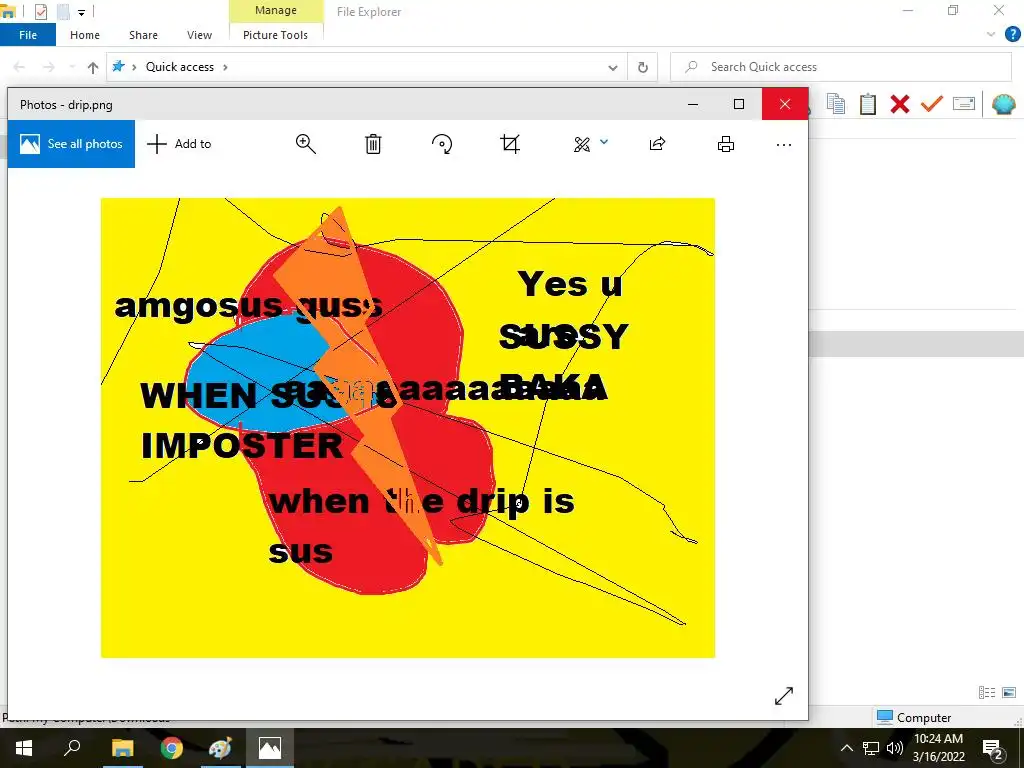The image size is (1024, 768).
Task: Open the File tab in File Explorer
Action: pyautogui.click(x=27, y=35)
